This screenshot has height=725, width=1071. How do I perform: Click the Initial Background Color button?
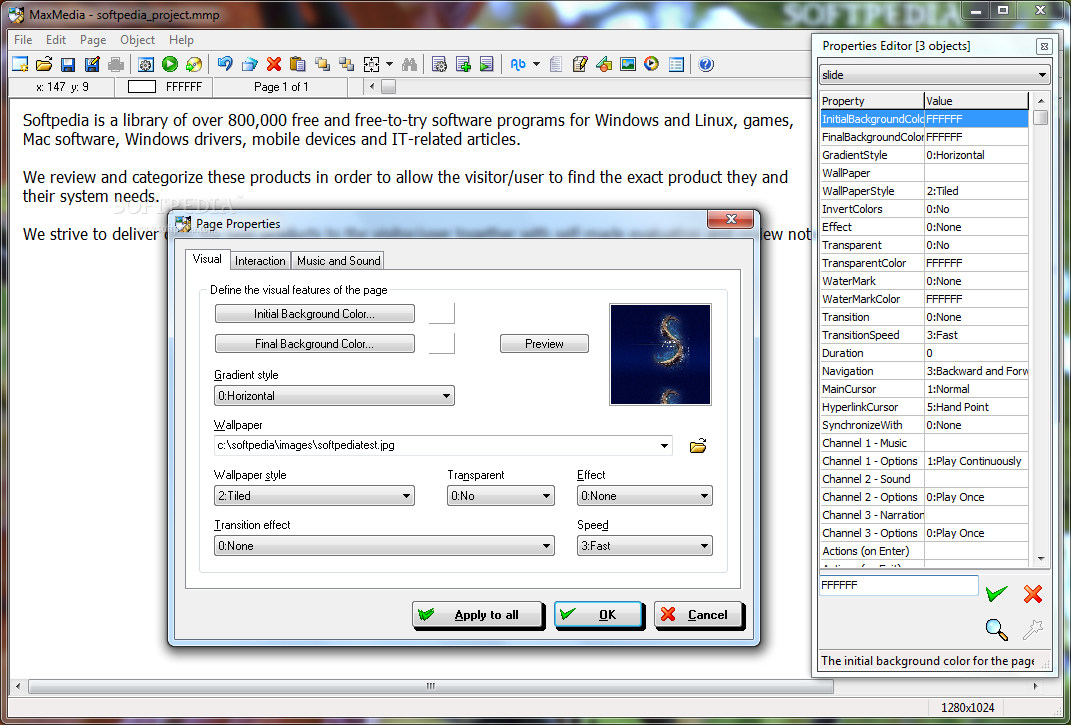(314, 314)
